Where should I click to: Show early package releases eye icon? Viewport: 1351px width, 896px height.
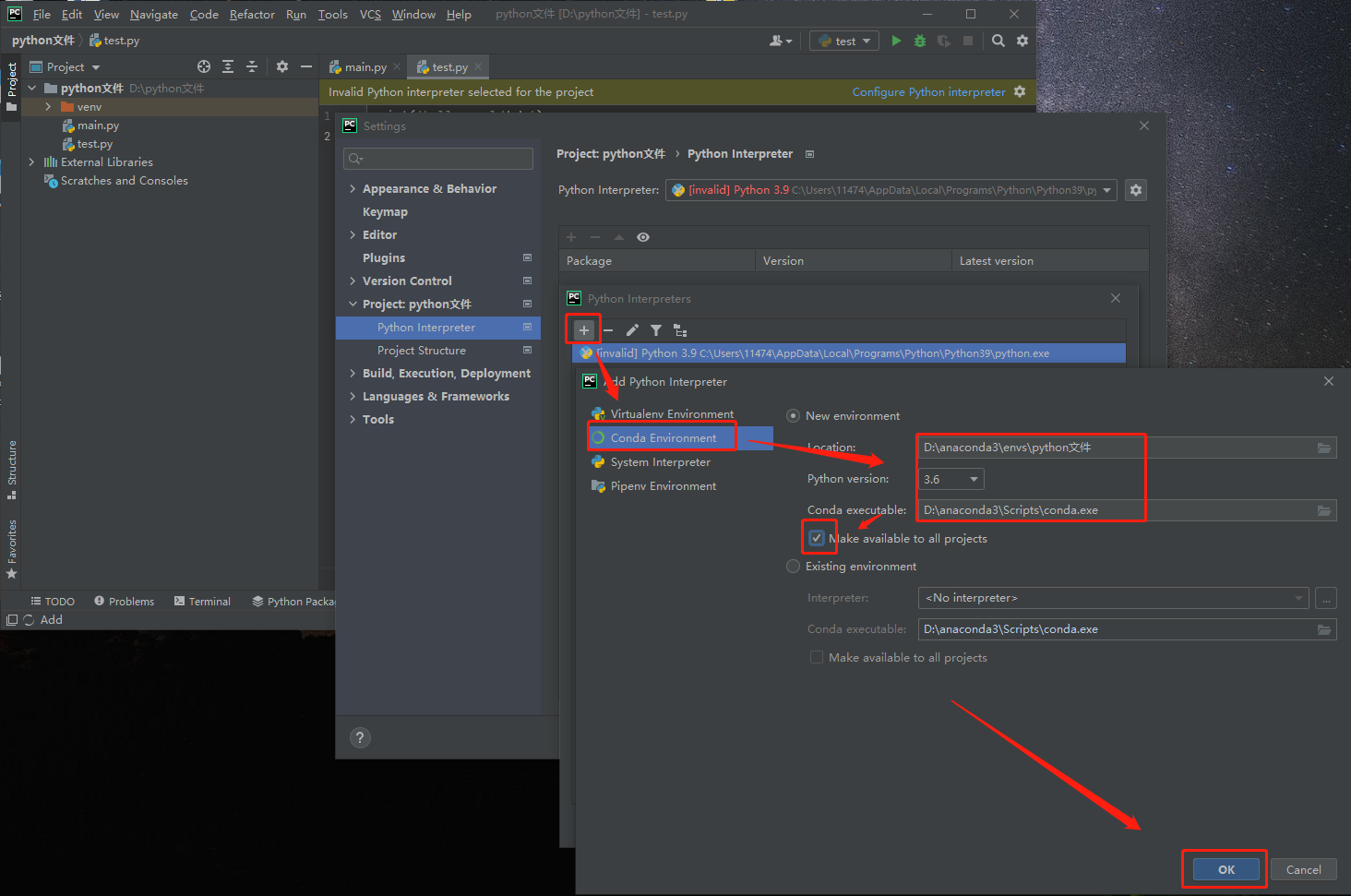(643, 237)
